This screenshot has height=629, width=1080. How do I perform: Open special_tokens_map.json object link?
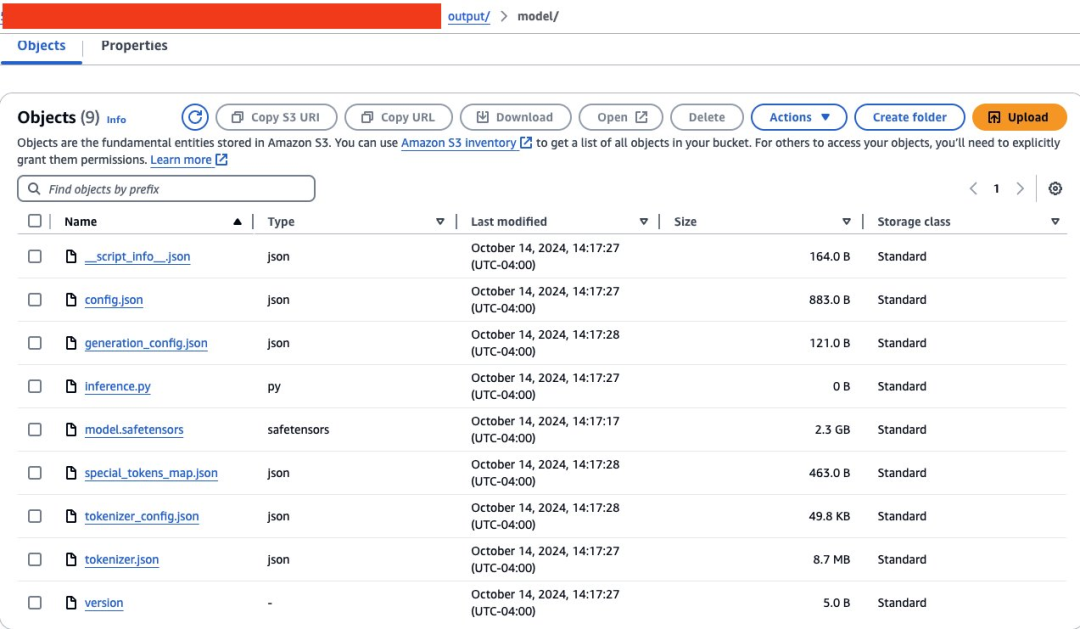pyautogui.click(x=151, y=473)
